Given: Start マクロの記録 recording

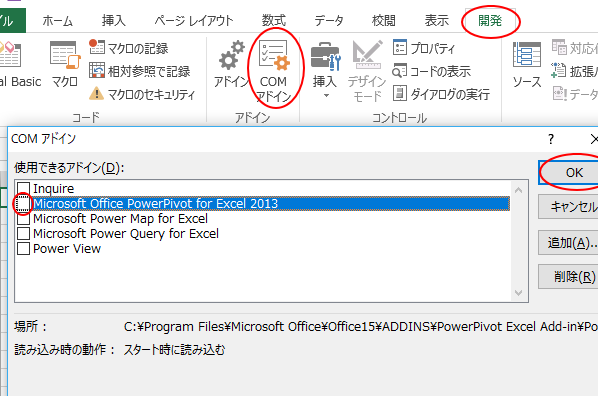Looking at the screenshot, I should 129,48.
